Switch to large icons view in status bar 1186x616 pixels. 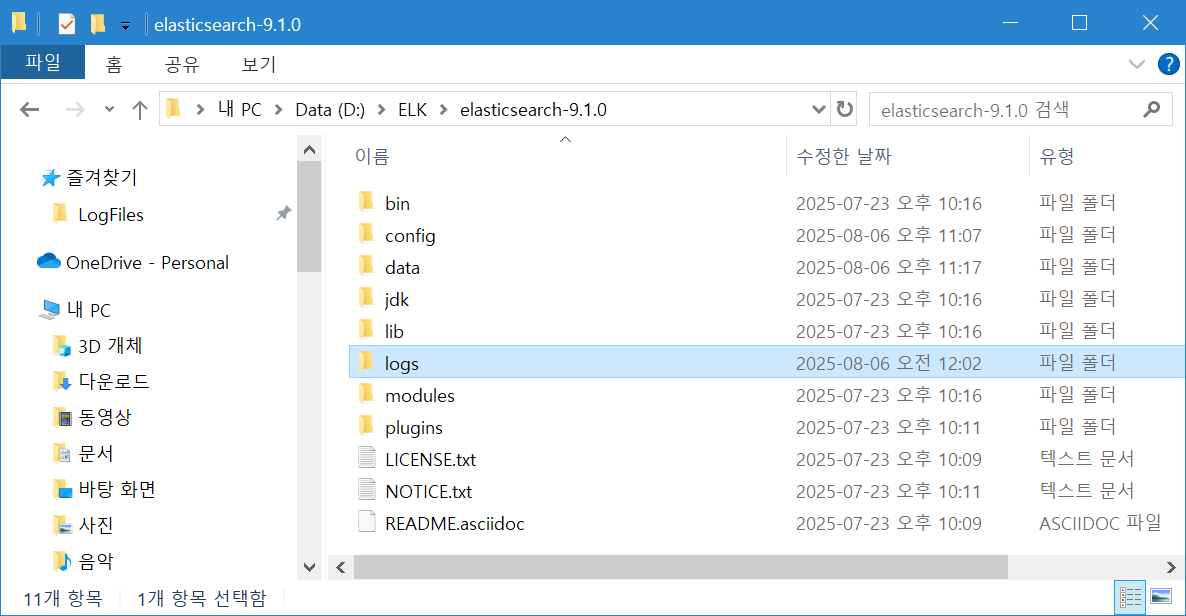click(1161, 597)
